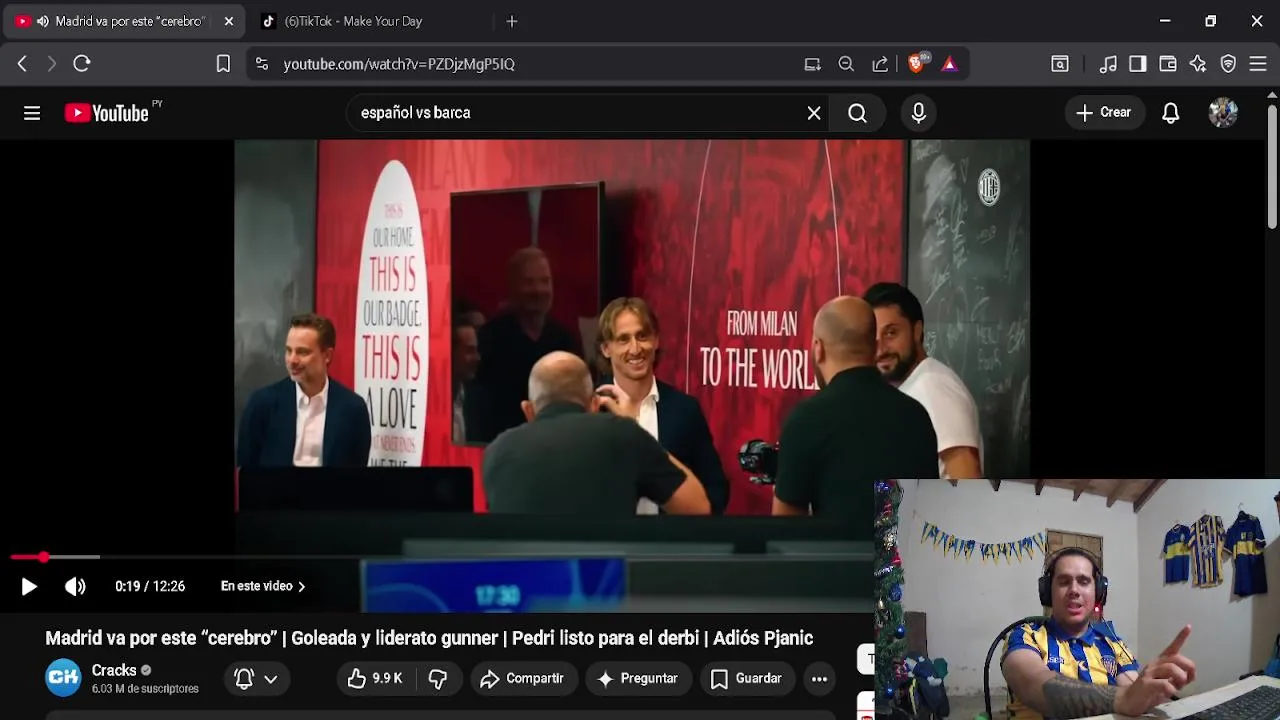Click the Guardar button
The width and height of the screenshot is (1280, 720).
tap(746, 679)
